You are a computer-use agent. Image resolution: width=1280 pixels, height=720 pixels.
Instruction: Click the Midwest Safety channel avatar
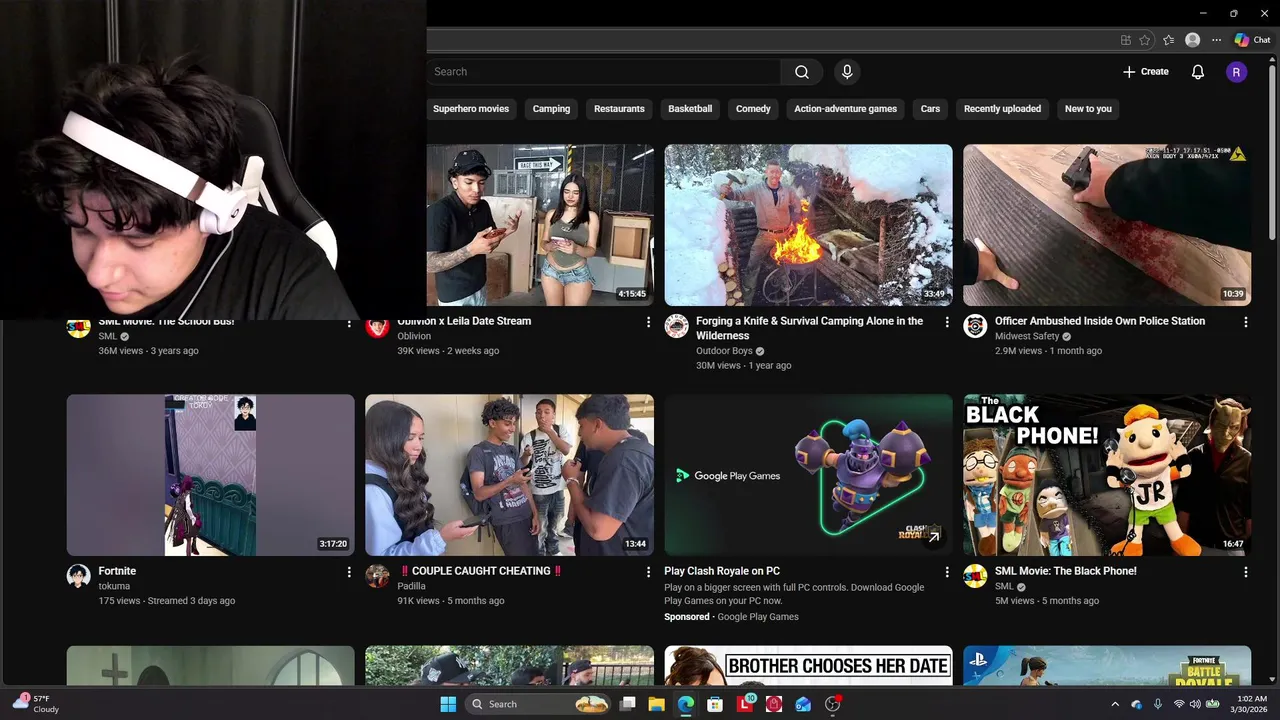coord(975,326)
